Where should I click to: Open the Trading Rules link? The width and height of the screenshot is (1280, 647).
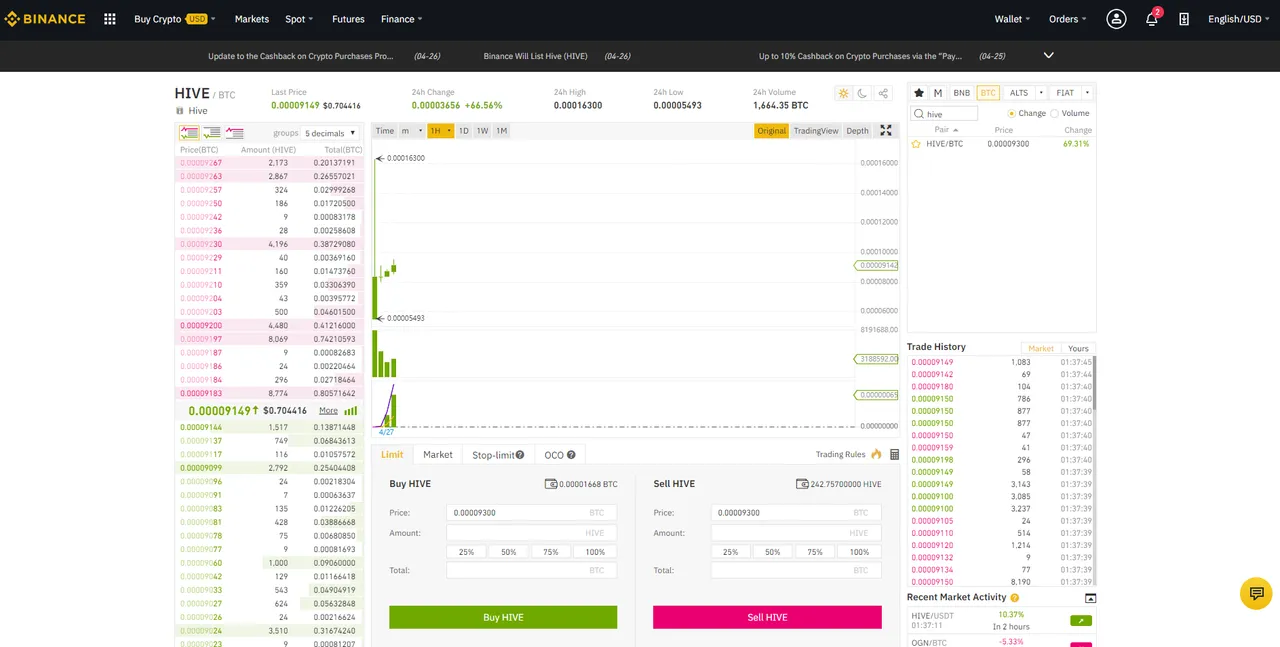(x=840, y=455)
